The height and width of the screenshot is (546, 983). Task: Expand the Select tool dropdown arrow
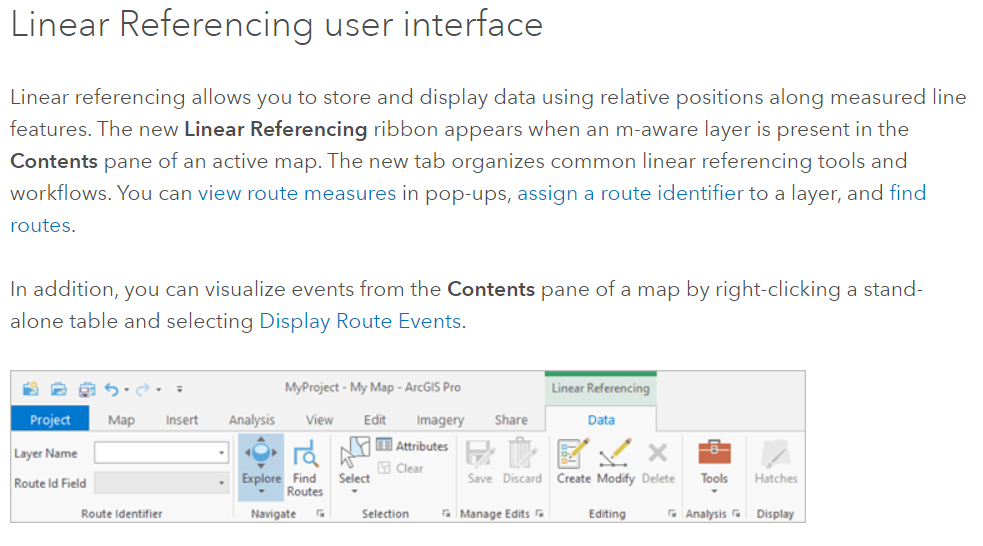[354, 491]
